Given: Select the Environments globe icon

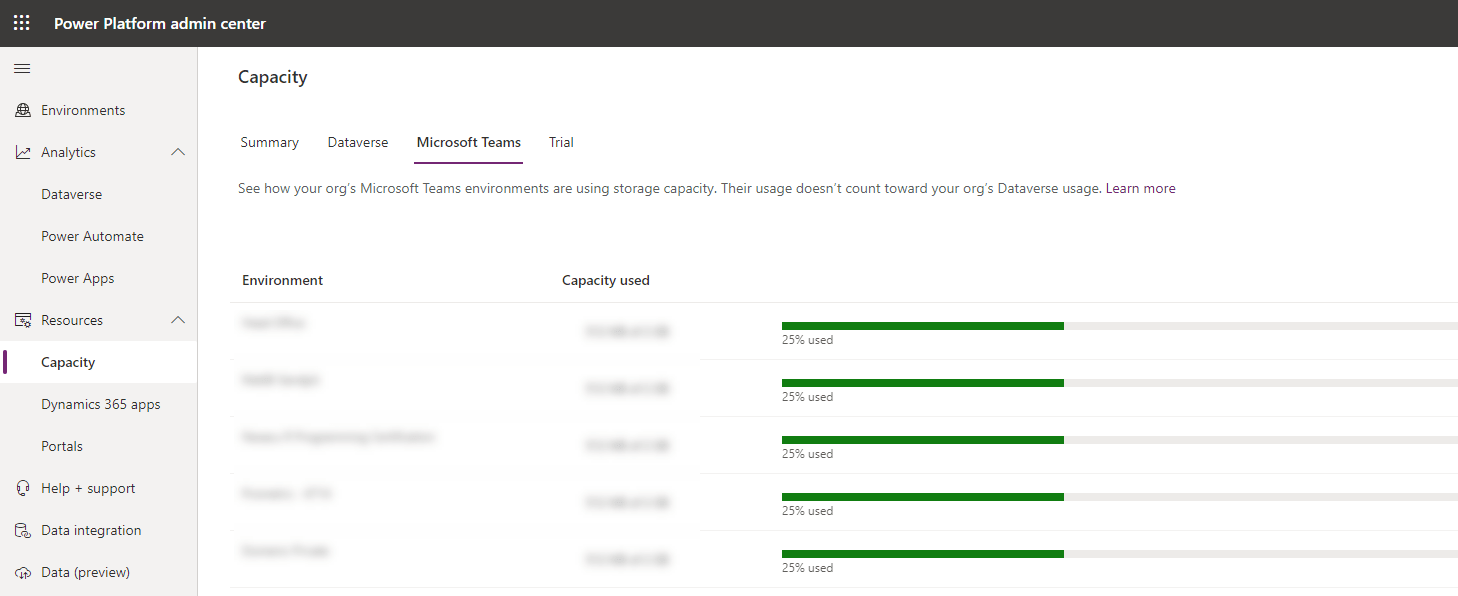Looking at the screenshot, I should click(x=22, y=110).
